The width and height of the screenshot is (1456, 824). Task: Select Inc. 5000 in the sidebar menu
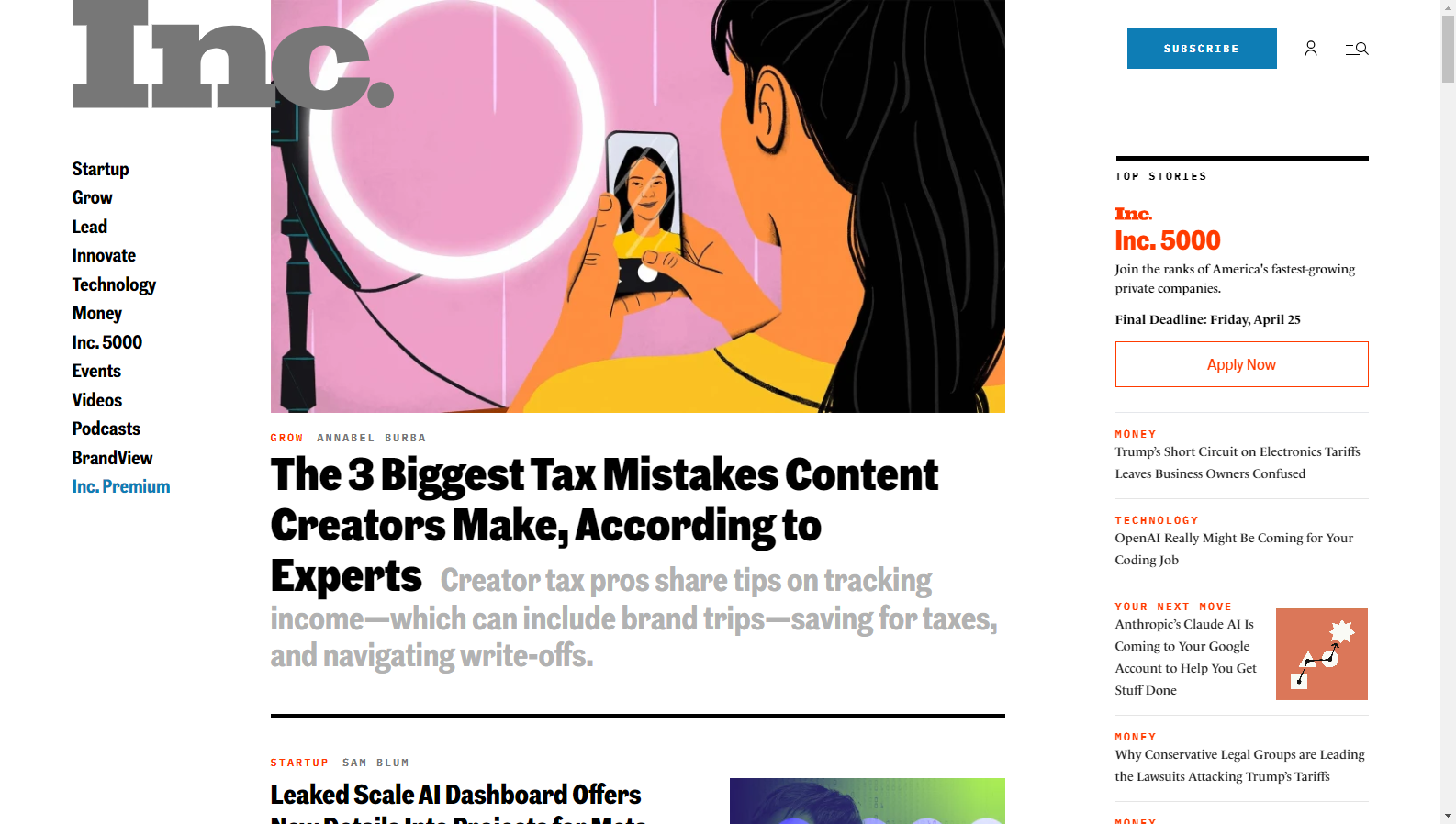tap(106, 342)
